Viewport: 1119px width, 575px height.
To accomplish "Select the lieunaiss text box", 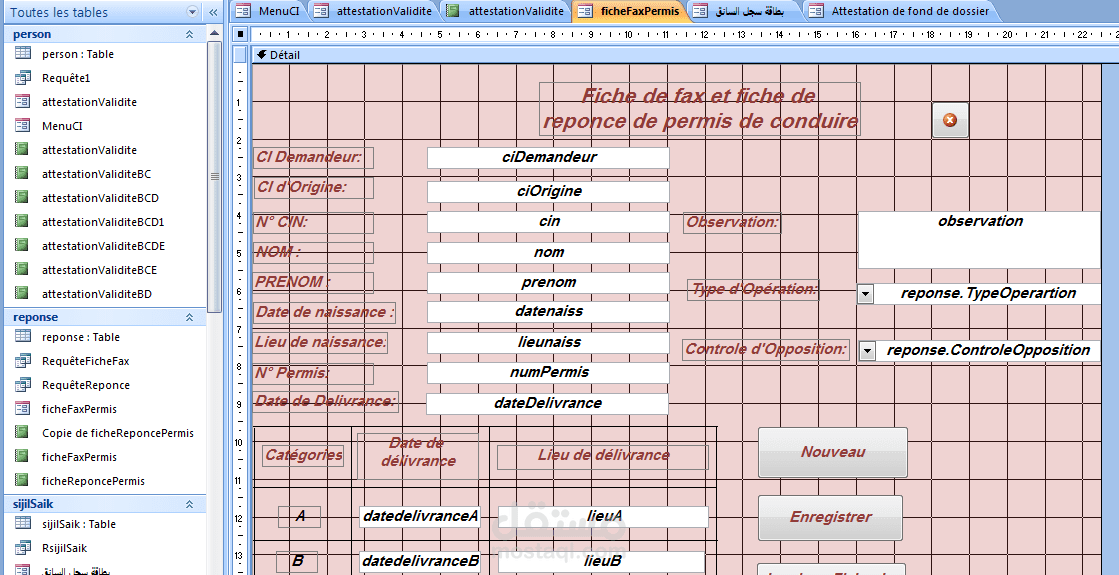I will pyautogui.click(x=548, y=342).
